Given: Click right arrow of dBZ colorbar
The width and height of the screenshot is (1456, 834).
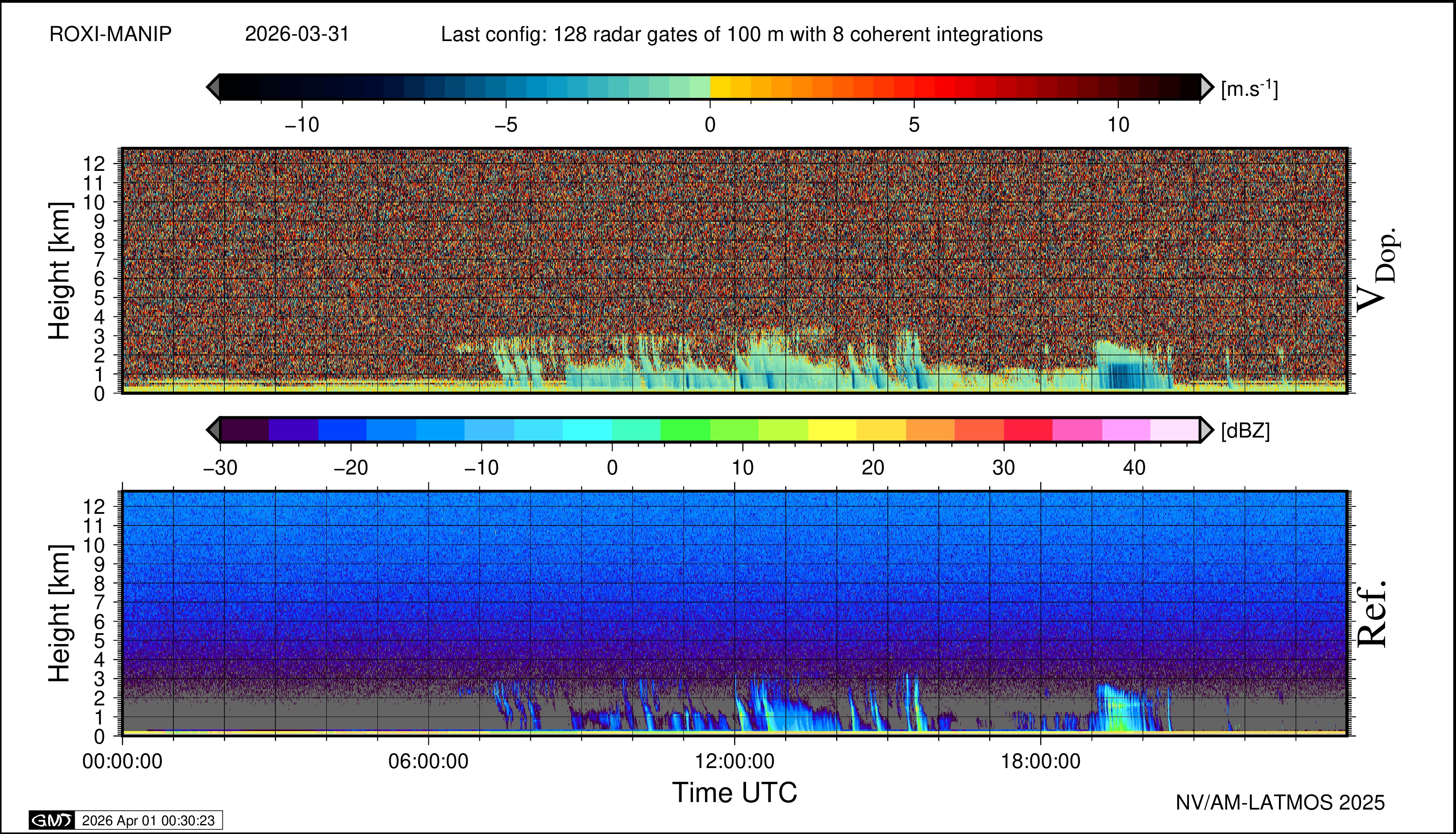Looking at the screenshot, I should pos(1206,430).
